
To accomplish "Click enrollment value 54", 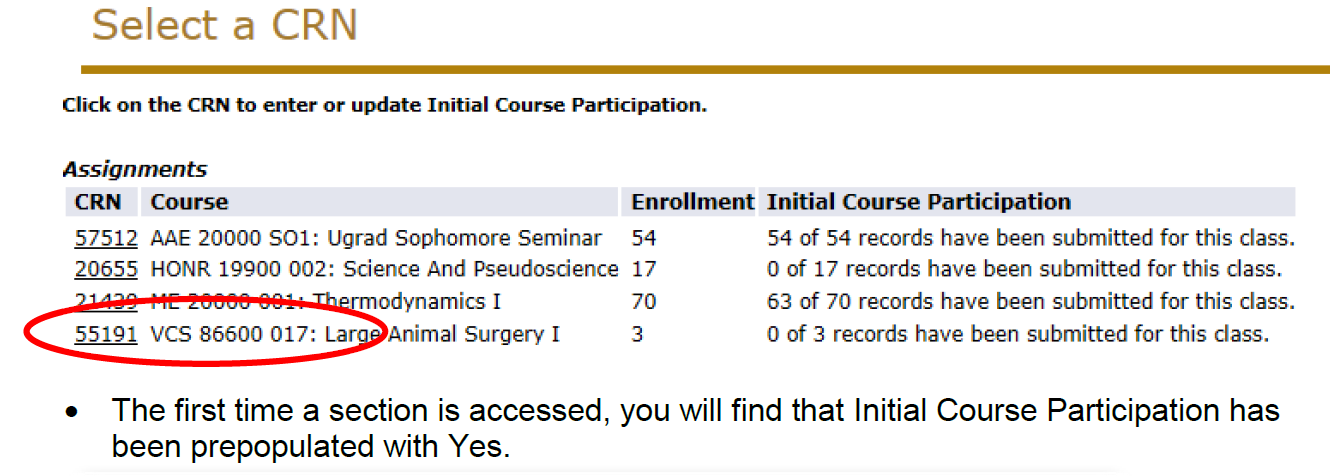I will (x=644, y=238).
